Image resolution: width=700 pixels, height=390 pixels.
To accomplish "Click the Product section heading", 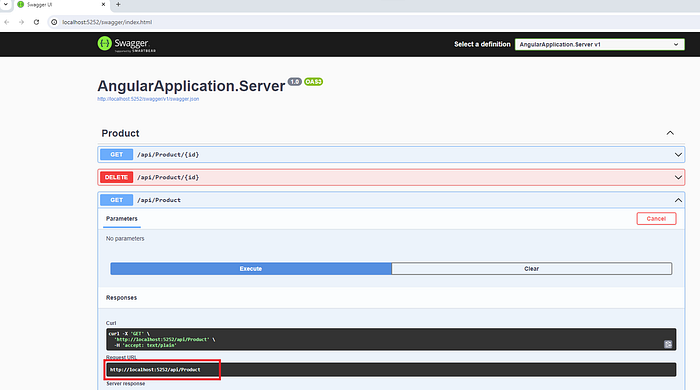I will (120, 133).
